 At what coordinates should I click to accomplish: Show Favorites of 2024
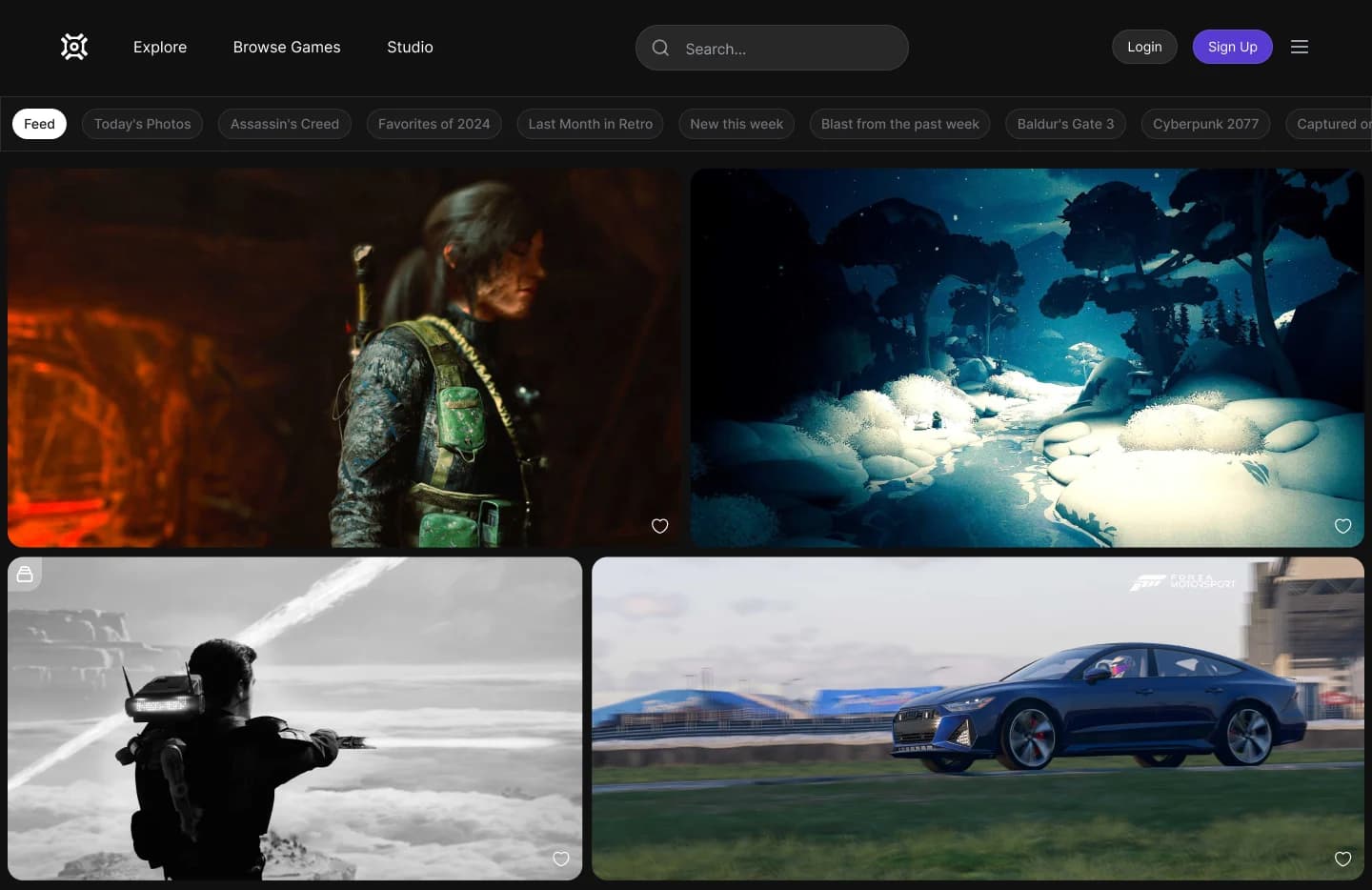coord(434,124)
